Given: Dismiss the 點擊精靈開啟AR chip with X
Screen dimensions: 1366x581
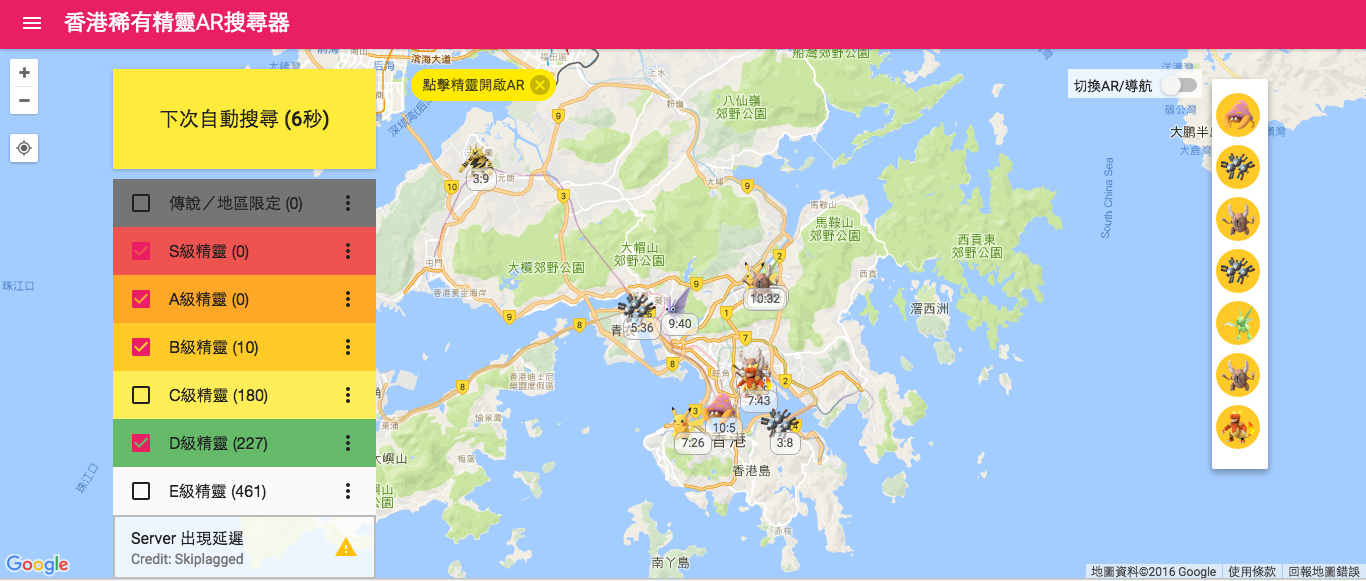Looking at the screenshot, I should pyautogui.click(x=540, y=85).
